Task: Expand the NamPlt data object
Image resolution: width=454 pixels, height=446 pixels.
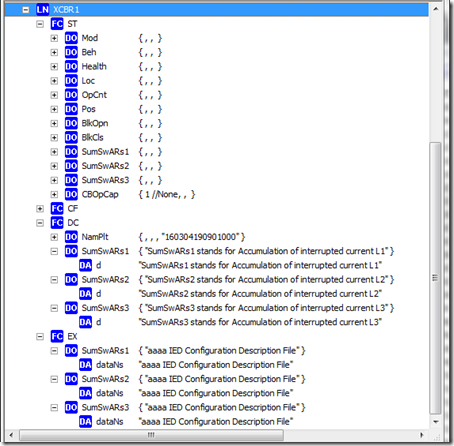Action: click(x=54, y=237)
